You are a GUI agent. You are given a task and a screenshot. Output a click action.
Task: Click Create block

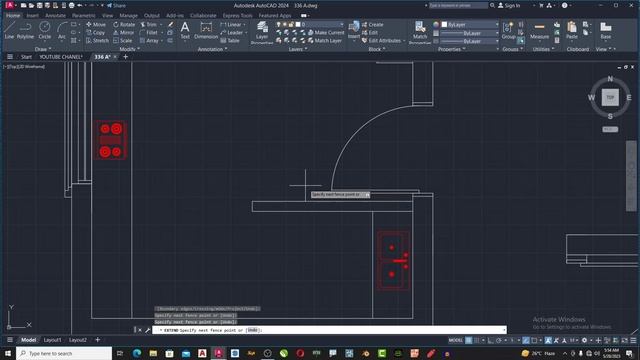coord(373,24)
